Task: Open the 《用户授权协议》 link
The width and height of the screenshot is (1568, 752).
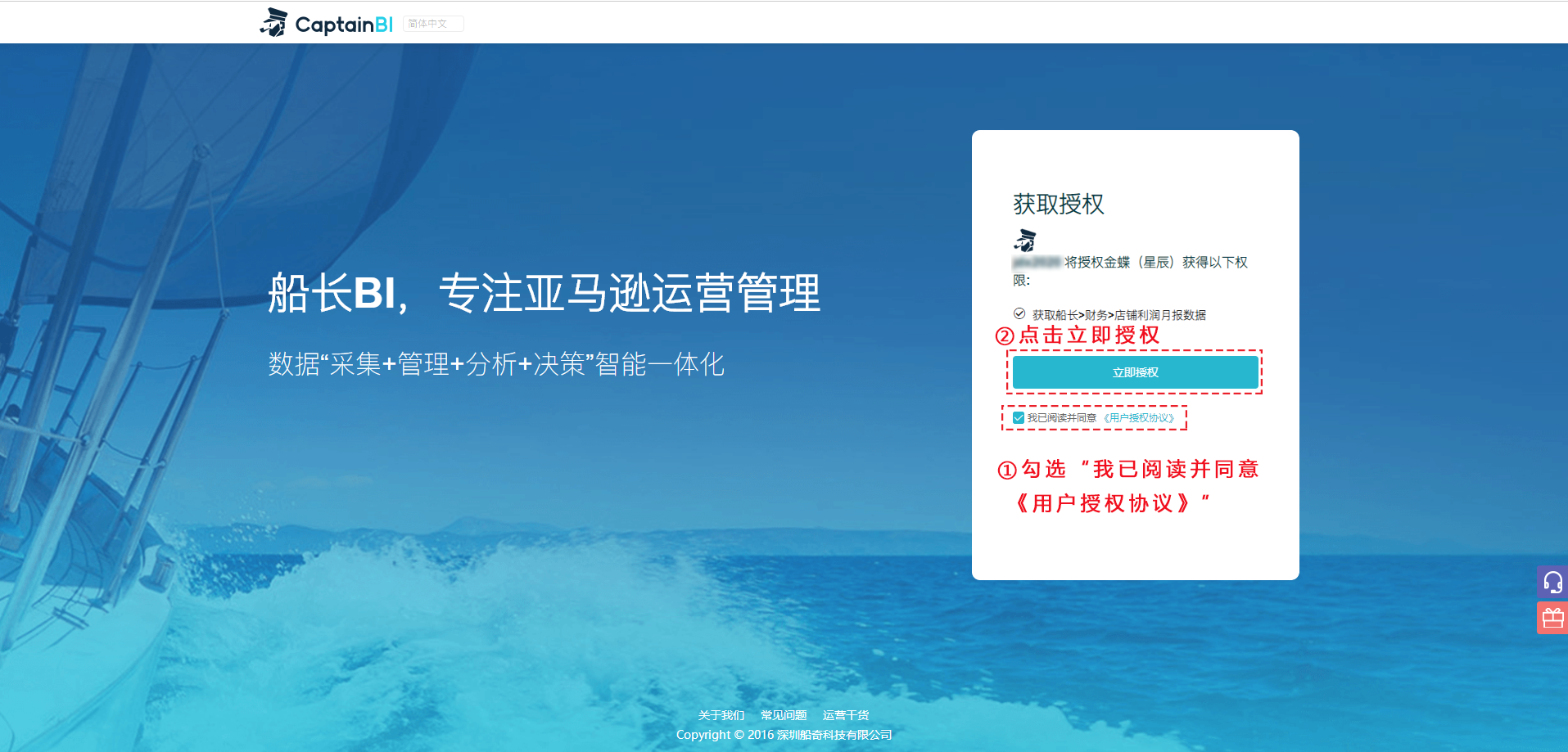Action: pos(1139,418)
